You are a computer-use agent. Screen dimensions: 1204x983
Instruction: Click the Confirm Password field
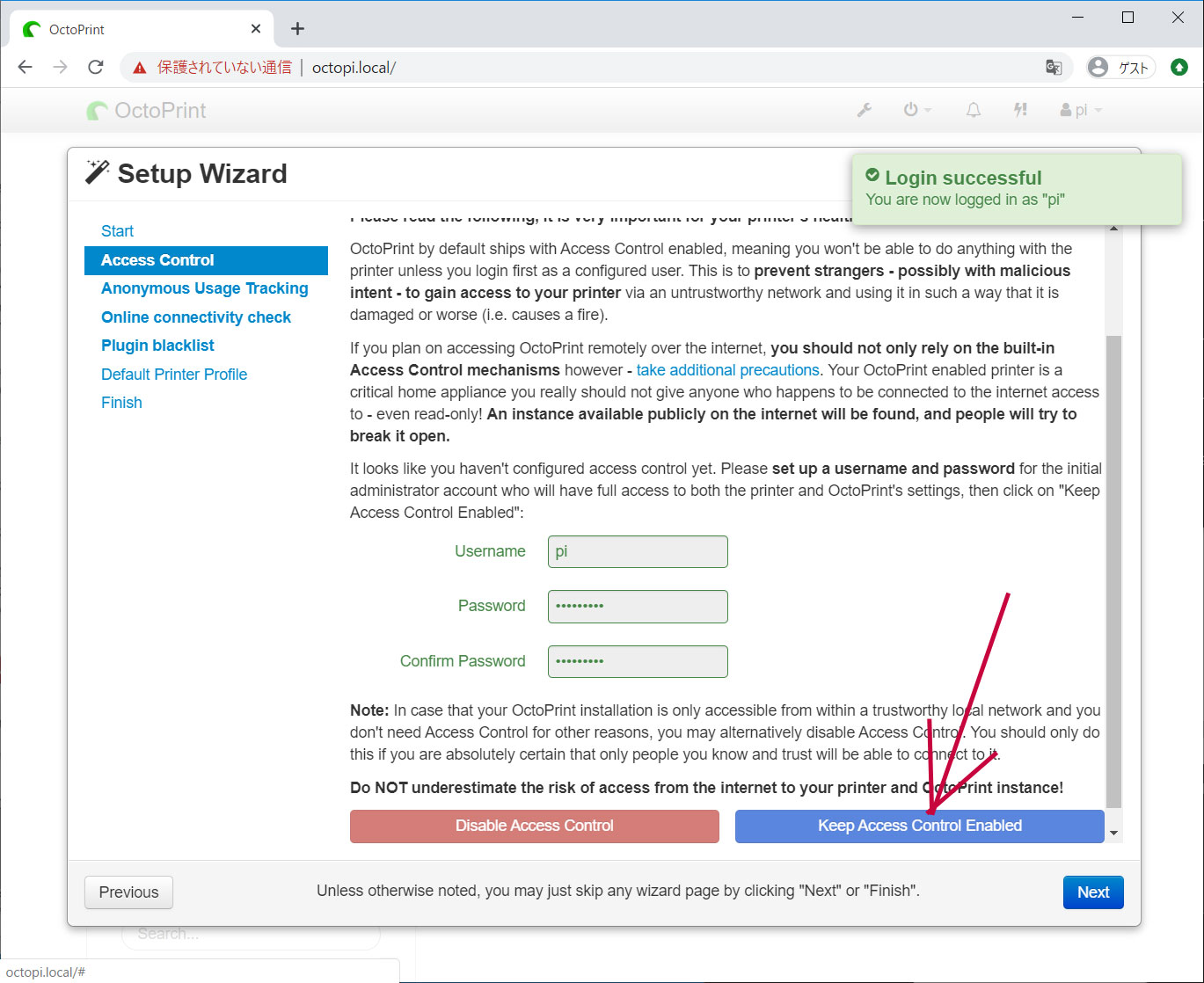click(x=638, y=662)
